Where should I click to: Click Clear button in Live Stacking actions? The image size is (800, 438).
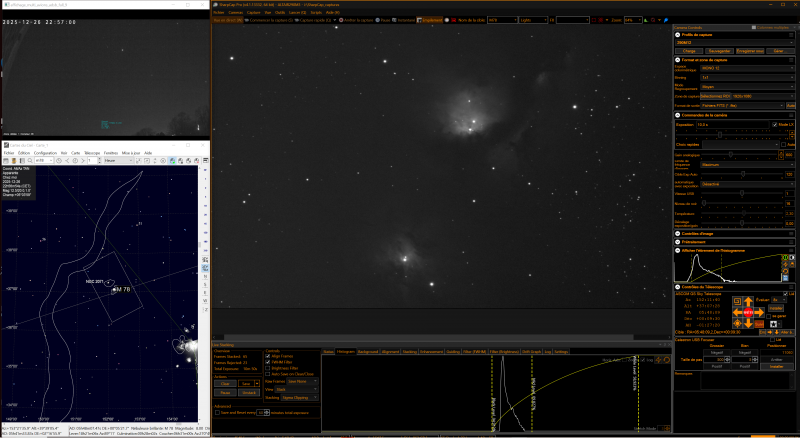225,384
